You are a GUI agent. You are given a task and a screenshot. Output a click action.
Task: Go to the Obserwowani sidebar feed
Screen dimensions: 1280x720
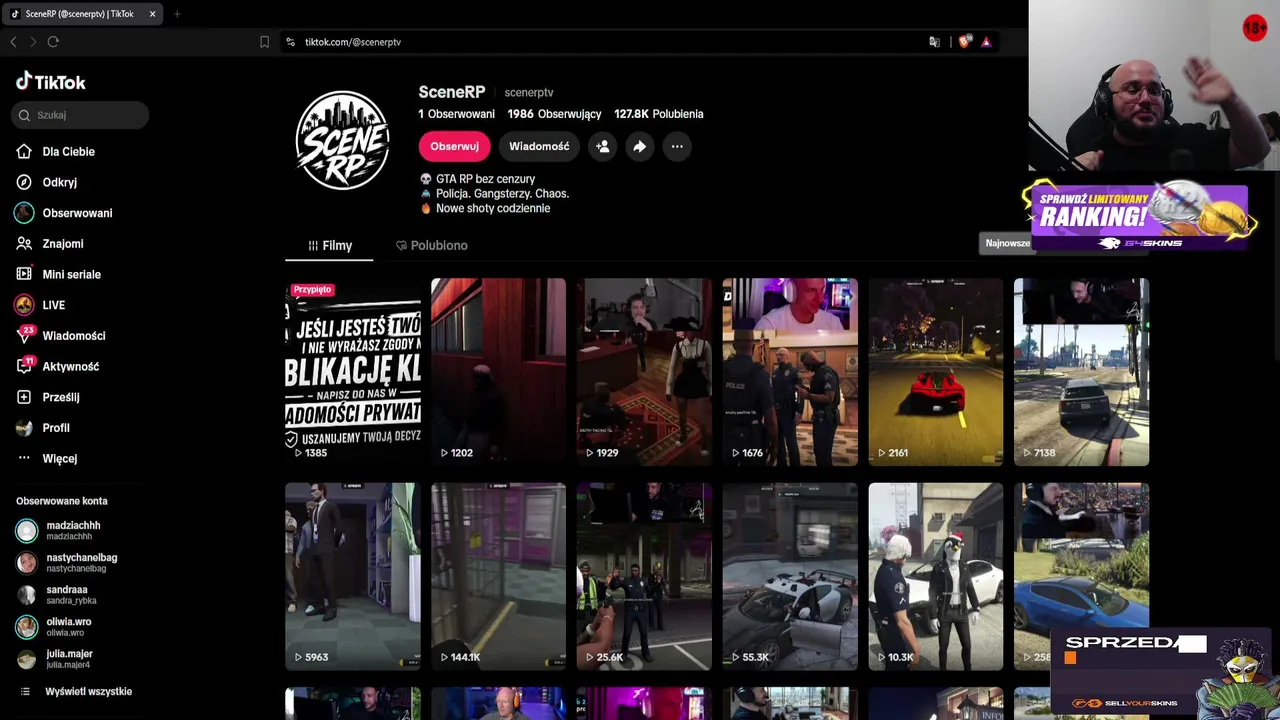[77, 213]
